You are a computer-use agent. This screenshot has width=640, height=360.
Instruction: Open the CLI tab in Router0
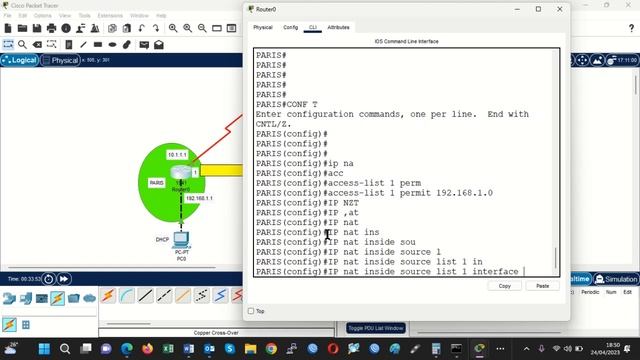pos(313,27)
